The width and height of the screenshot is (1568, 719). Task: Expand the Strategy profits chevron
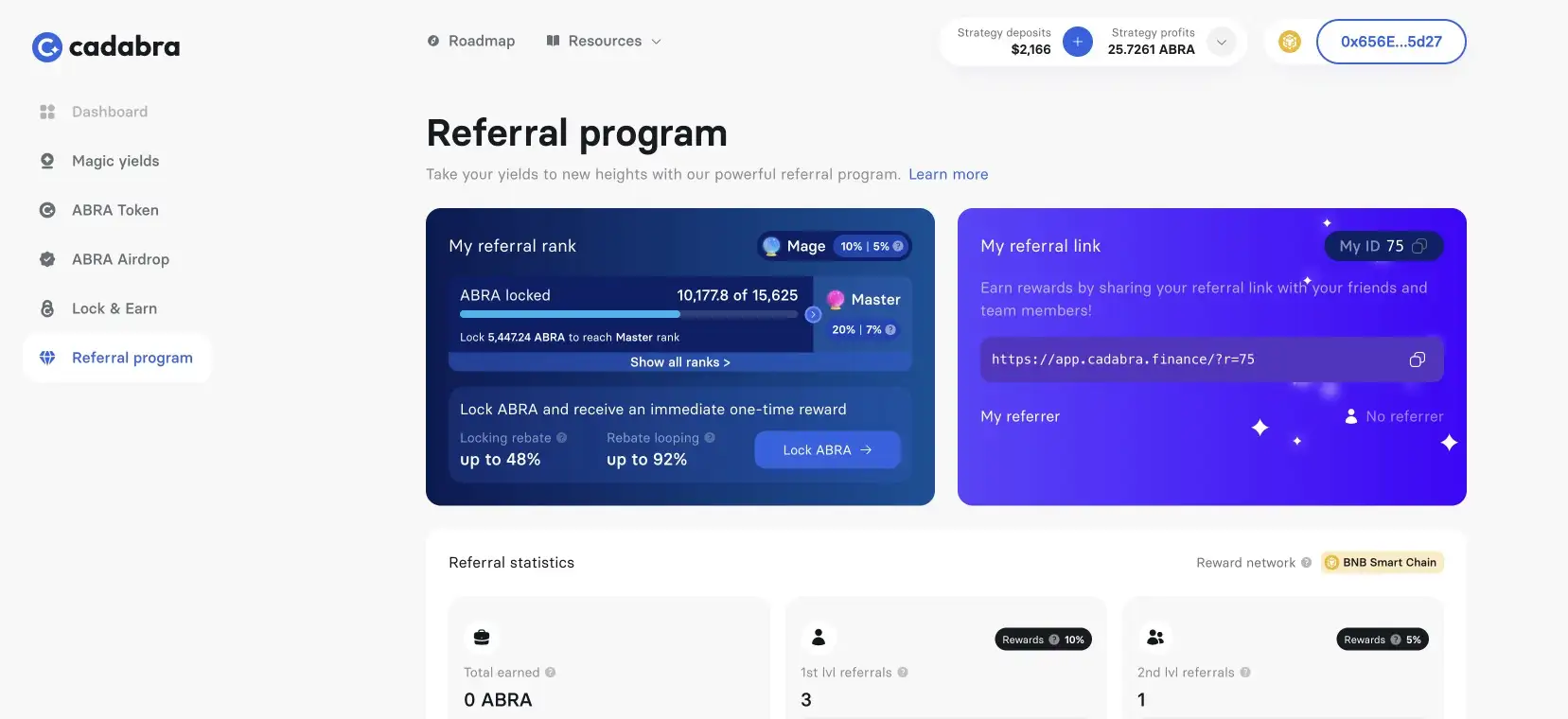click(1222, 42)
